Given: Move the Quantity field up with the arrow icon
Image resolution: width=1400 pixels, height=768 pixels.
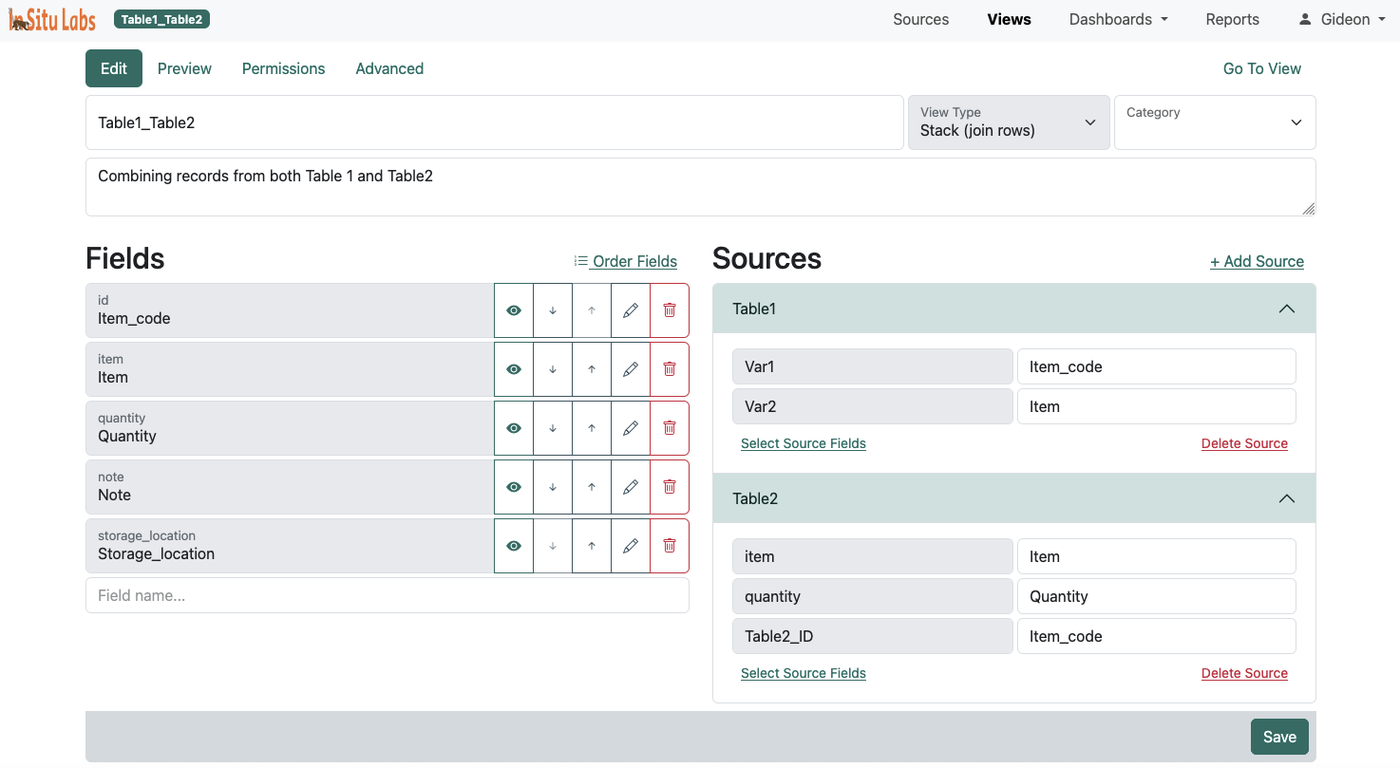Looking at the screenshot, I should tap(591, 428).
